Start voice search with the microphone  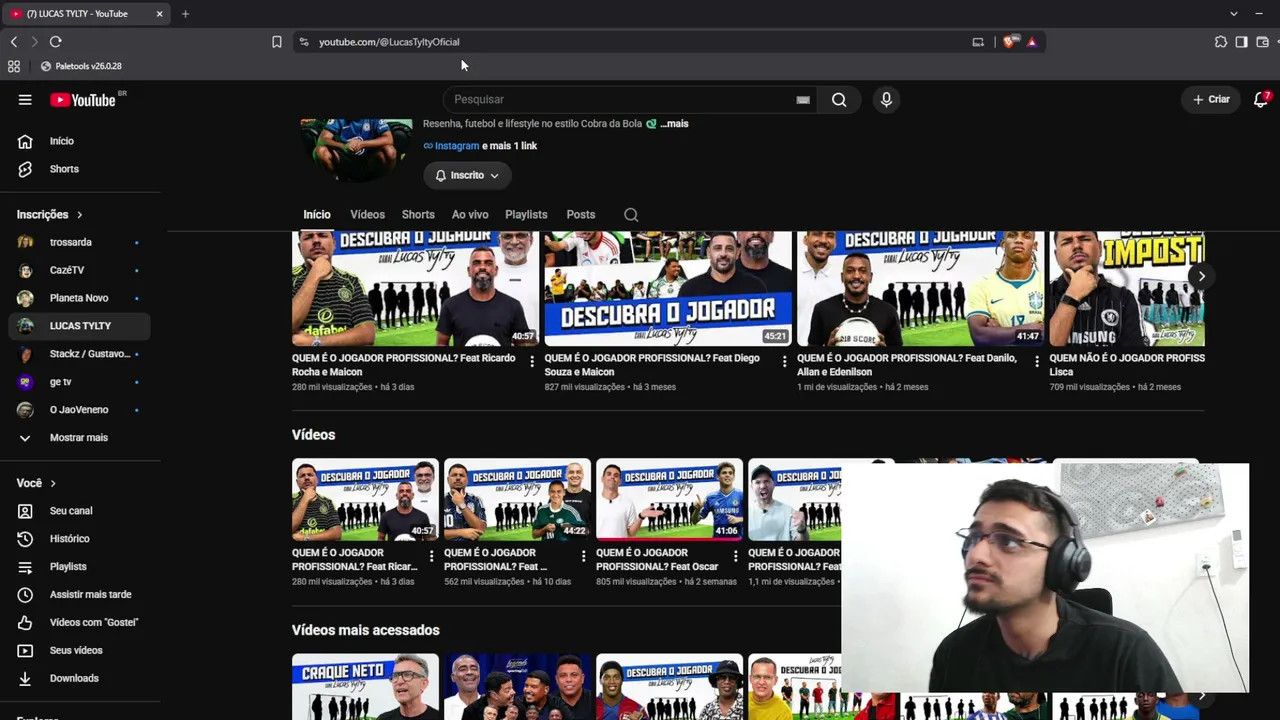click(x=886, y=100)
